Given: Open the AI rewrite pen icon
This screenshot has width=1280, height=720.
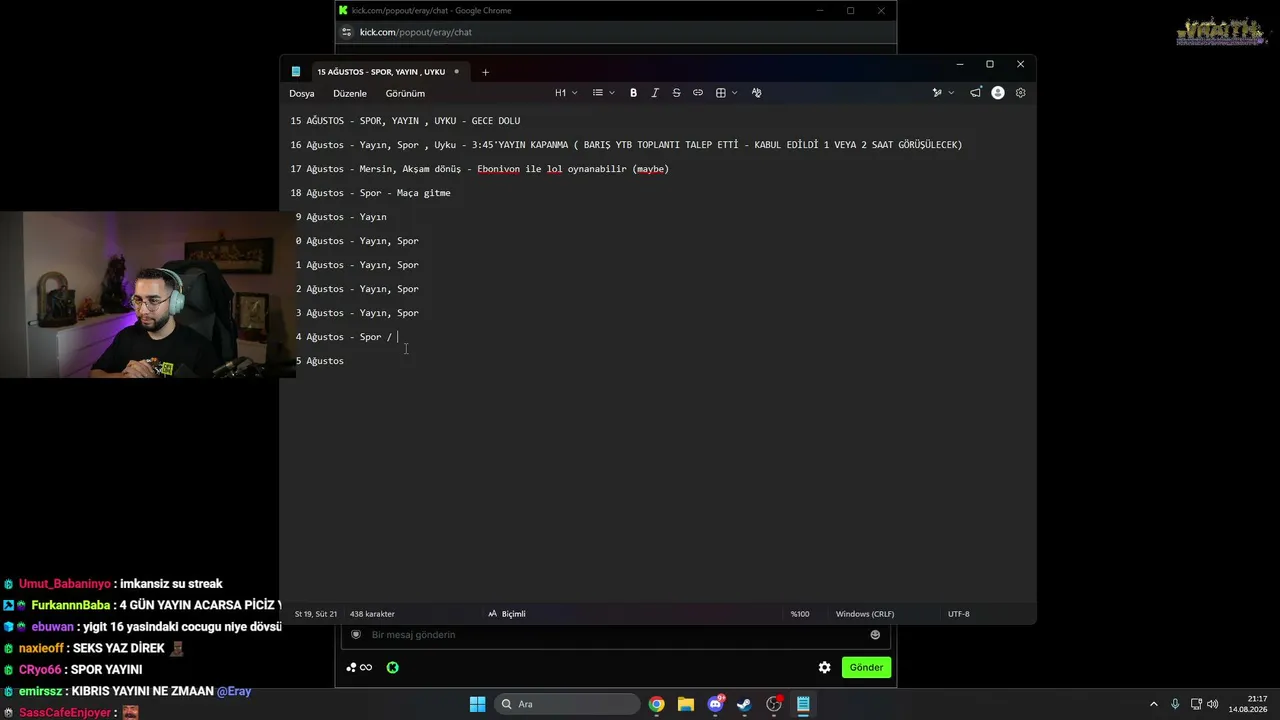Looking at the screenshot, I should coord(937,93).
